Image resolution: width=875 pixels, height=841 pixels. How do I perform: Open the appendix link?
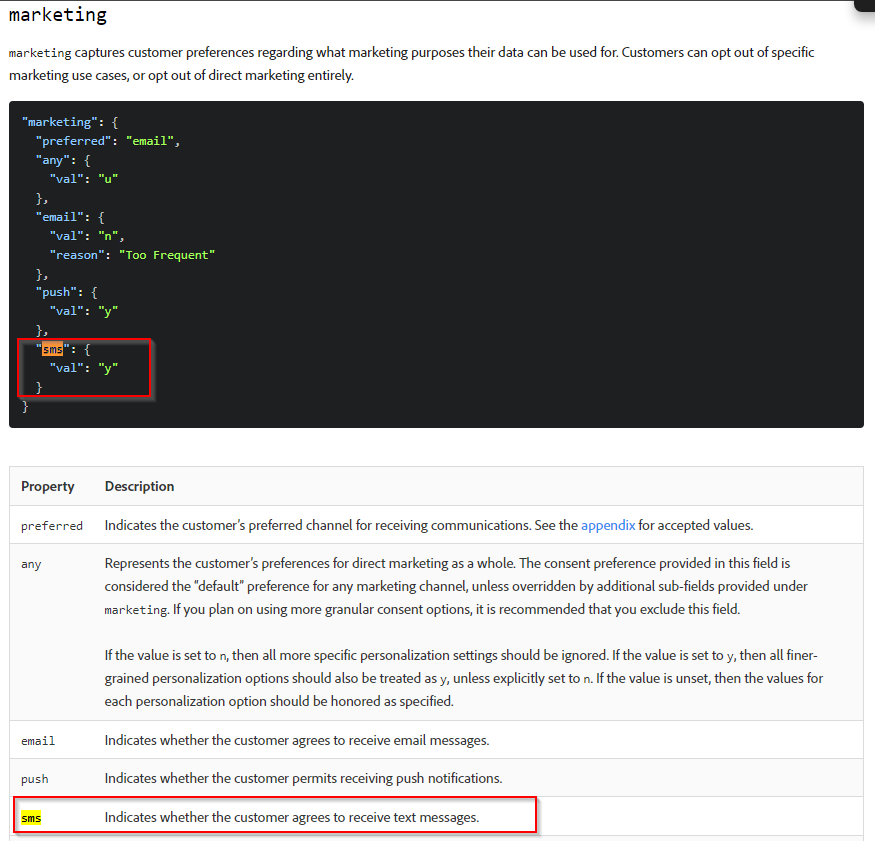pos(608,525)
